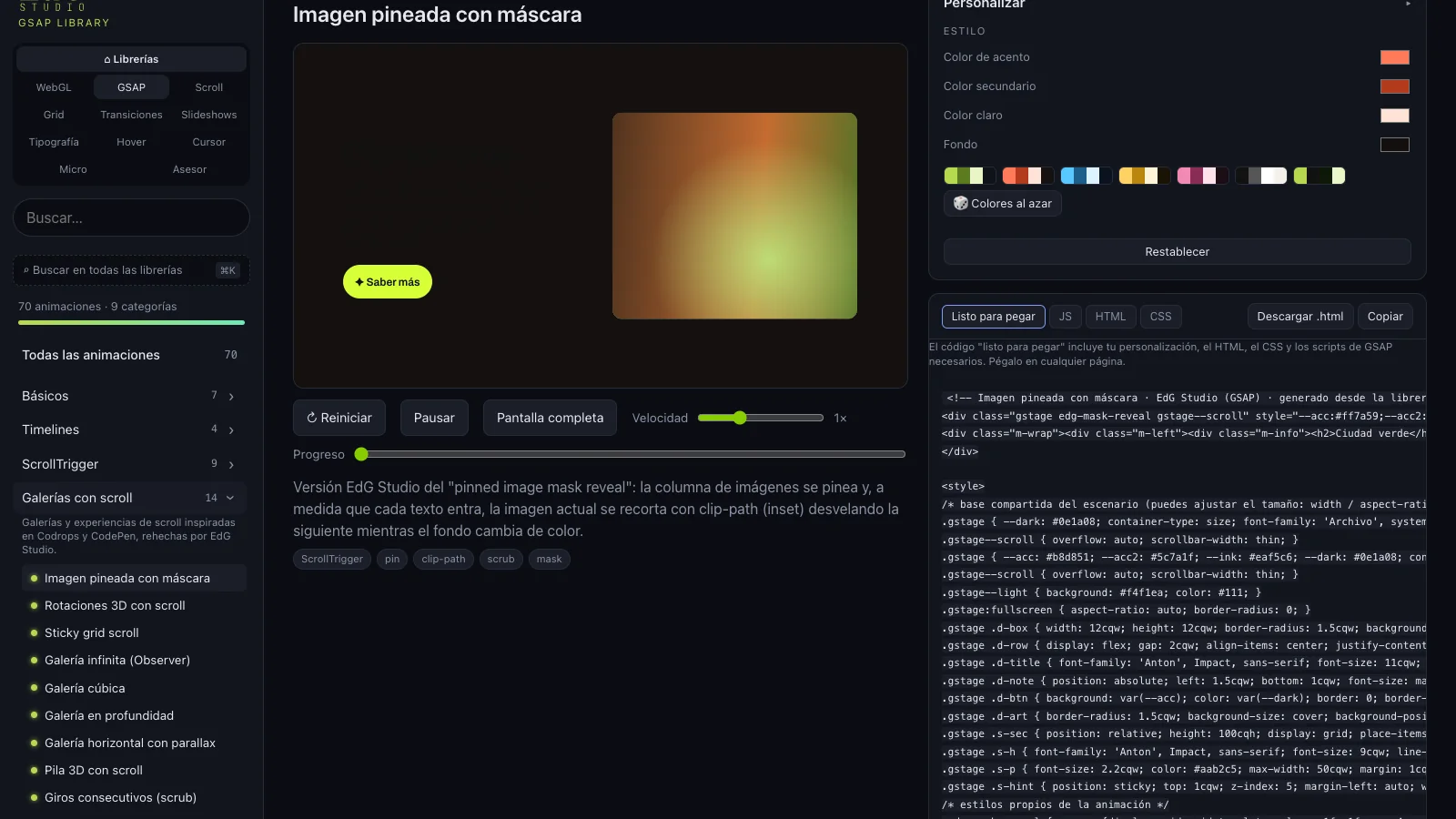Collapse the Galerías con scroll category
Viewport: 1456px width, 819px height.
(x=131, y=498)
